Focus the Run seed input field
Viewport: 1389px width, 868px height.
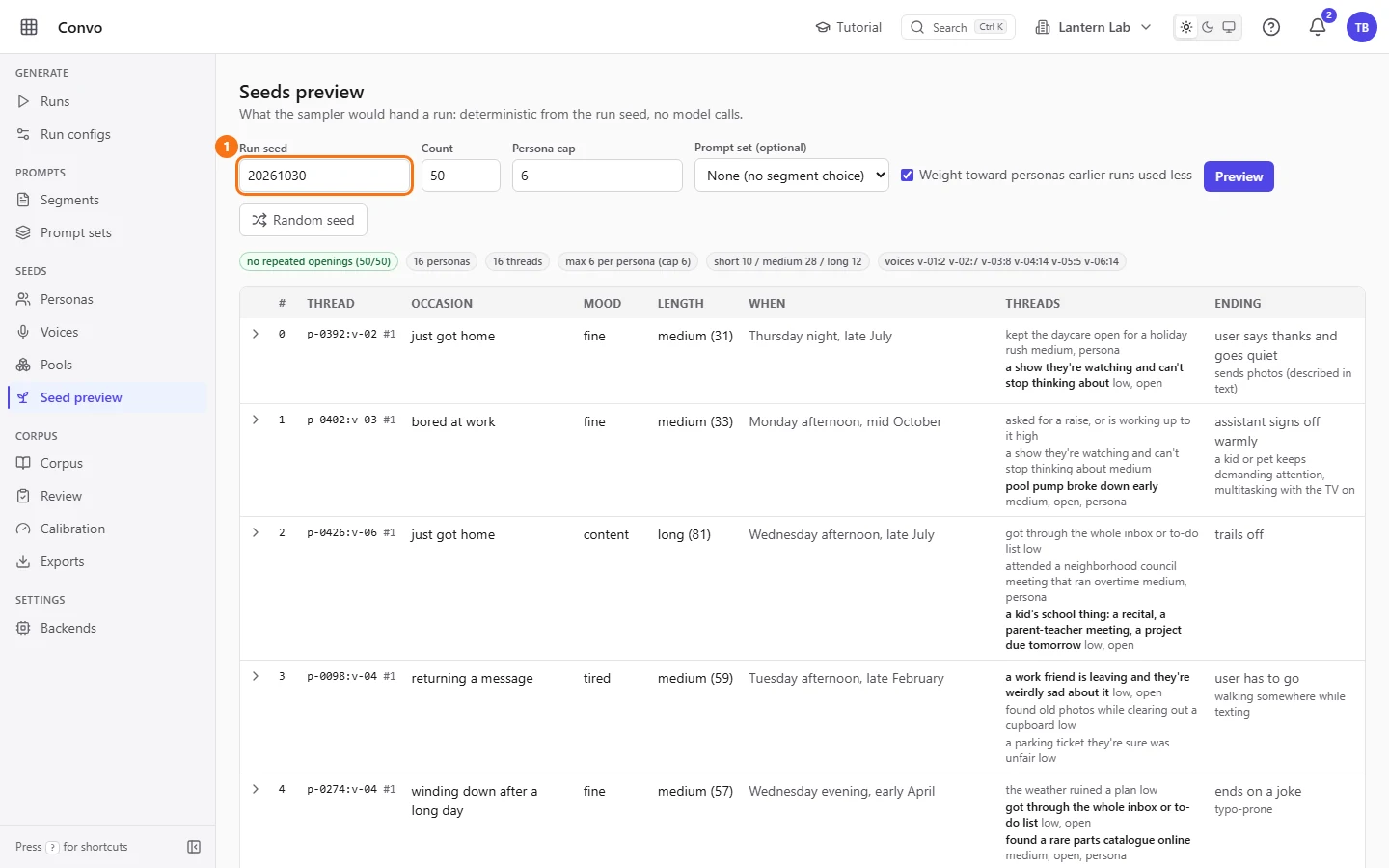(x=325, y=176)
